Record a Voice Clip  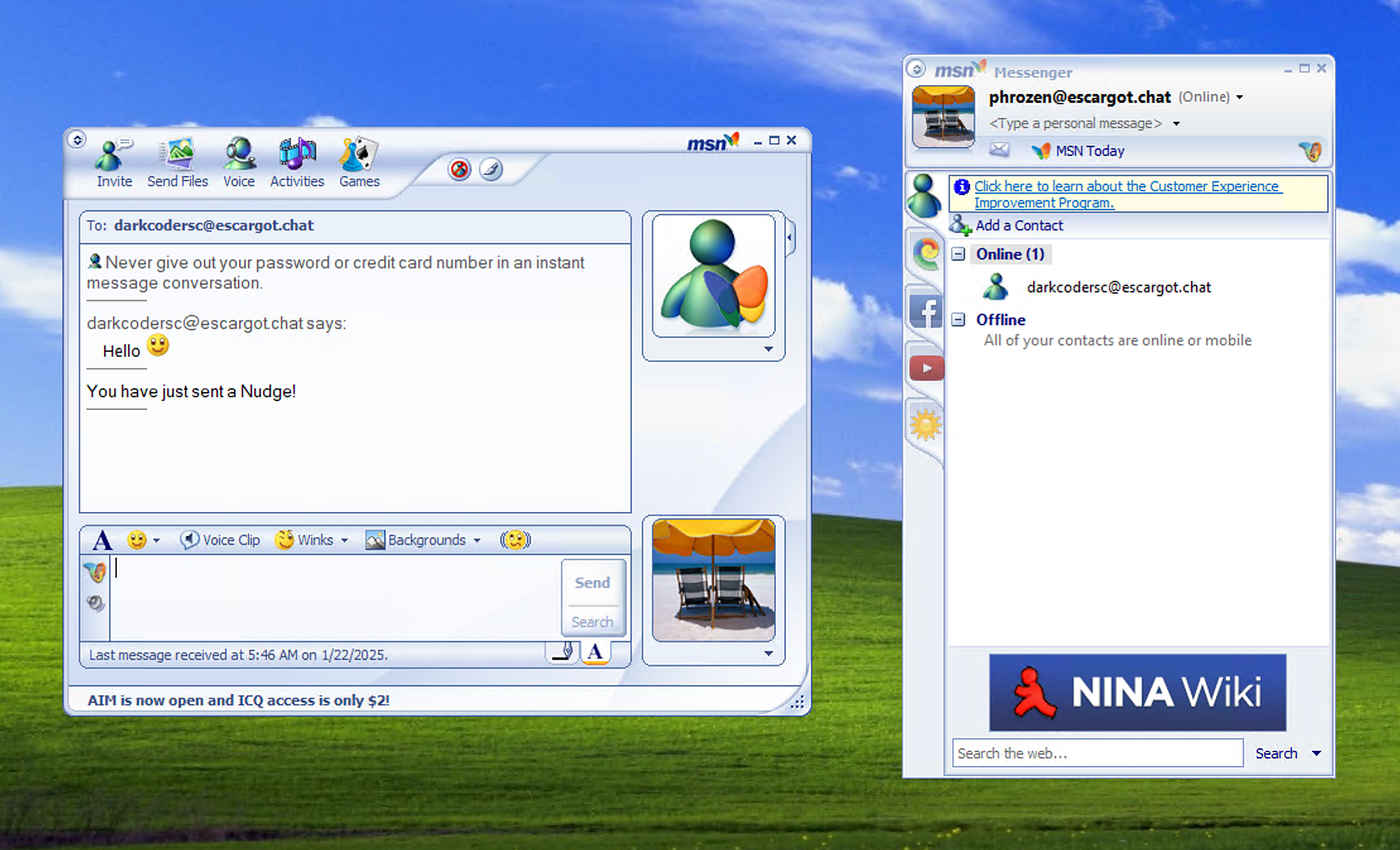(x=220, y=540)
